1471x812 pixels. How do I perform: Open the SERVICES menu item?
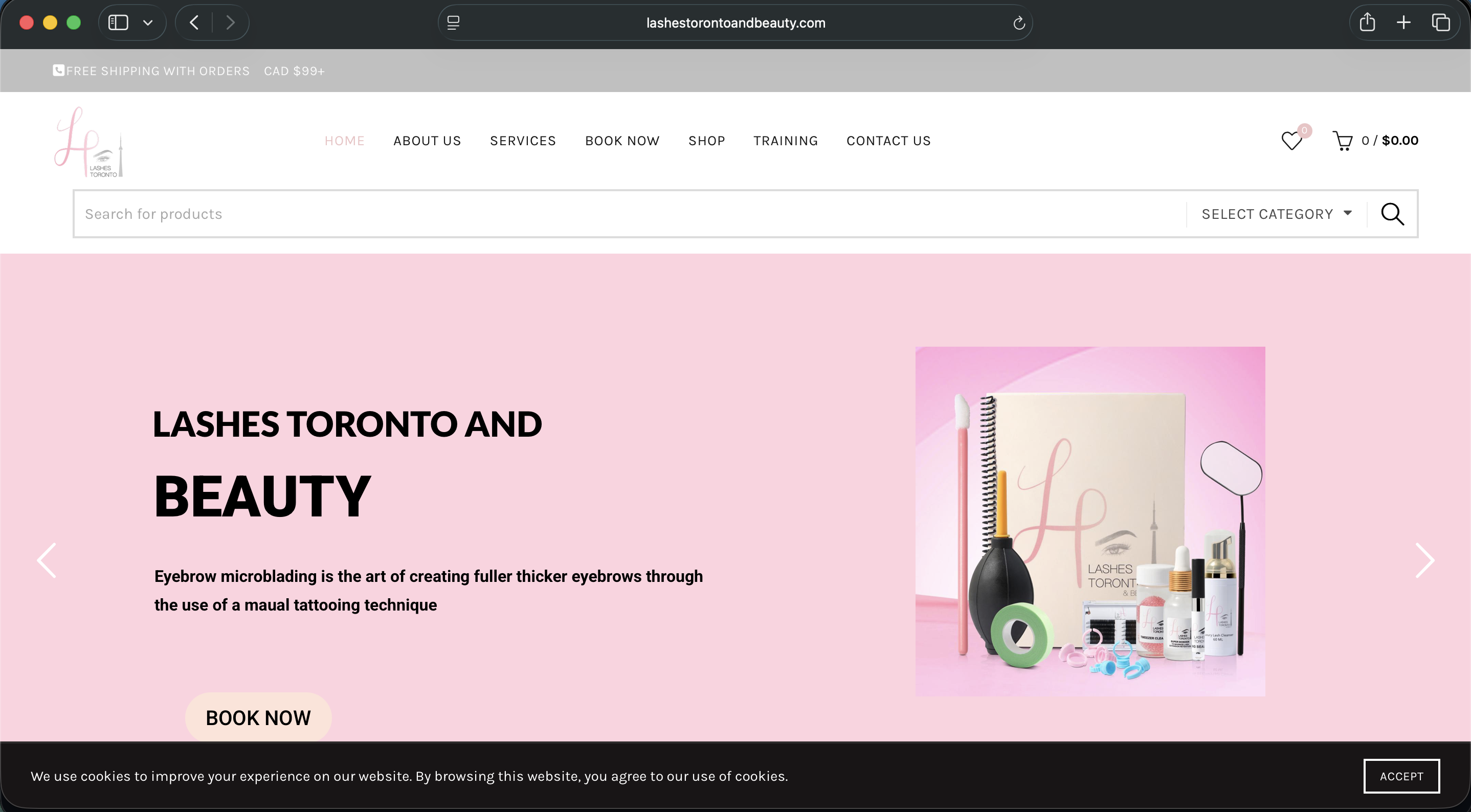coord(523,141)
